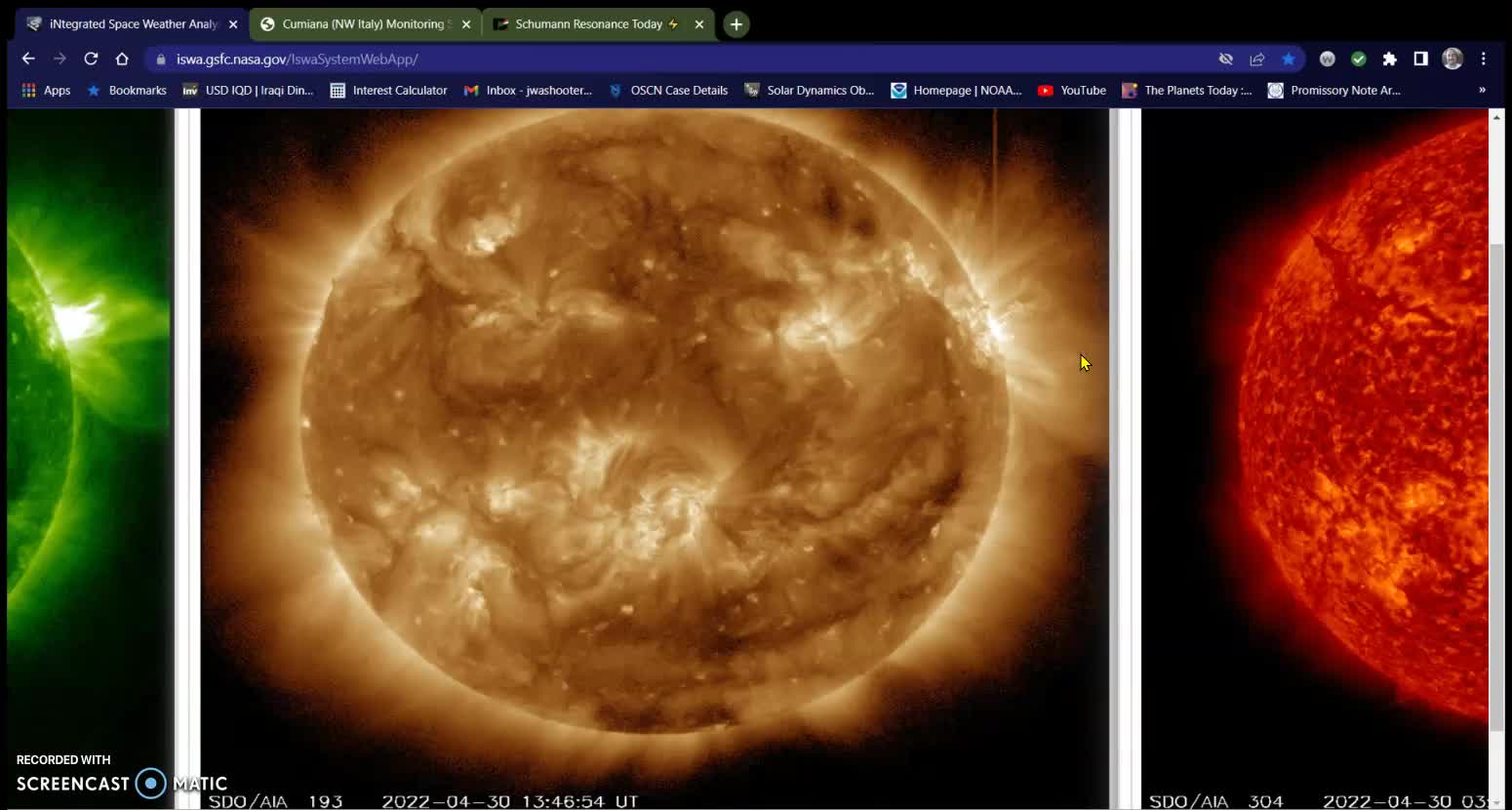
Task: Open the round W extension icon
Action: (1328, 60)
